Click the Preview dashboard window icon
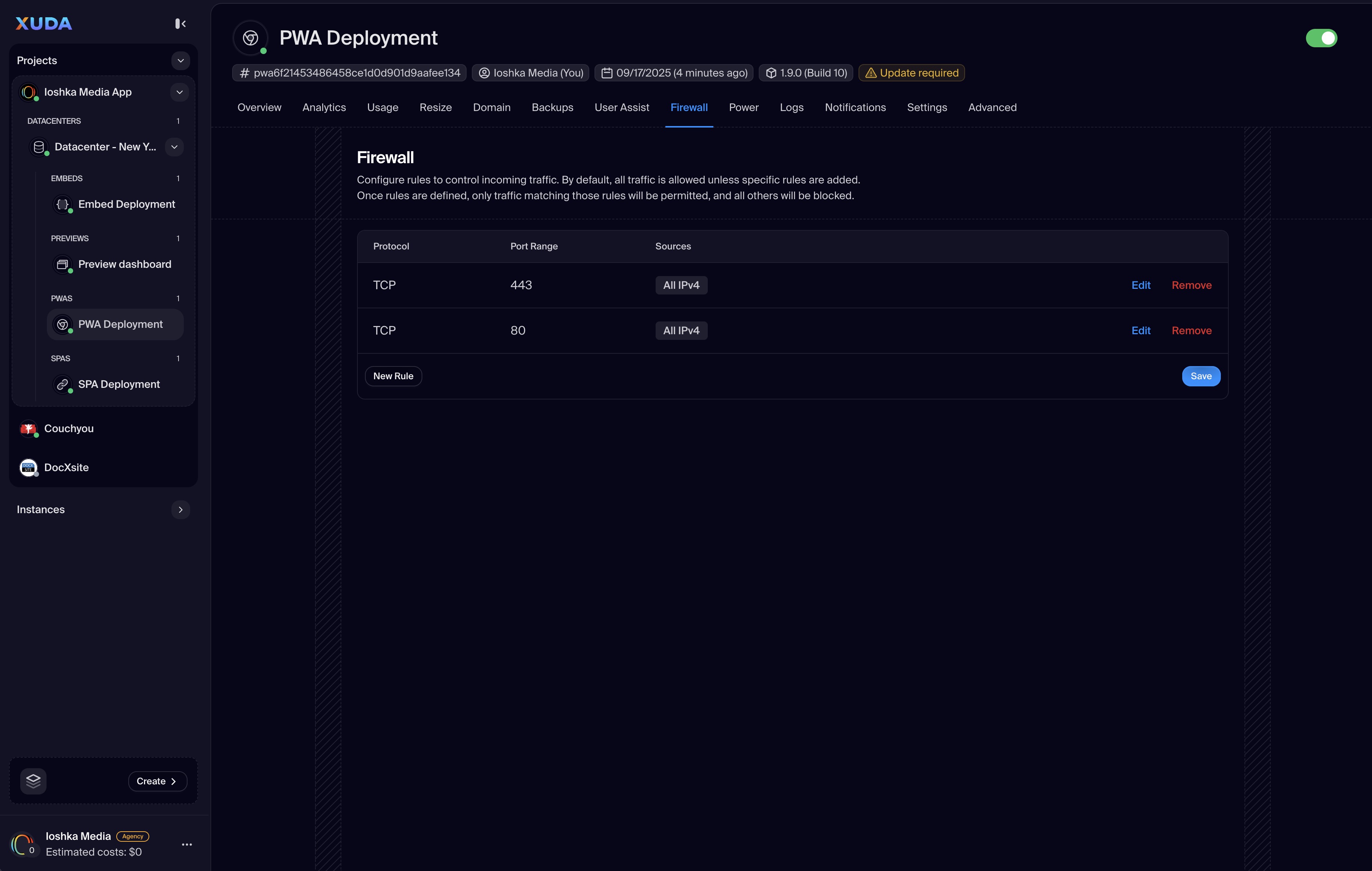Image resolution: width=1372 pixels, height=871 pixels. pyautogui.click(x=63, y=264)
